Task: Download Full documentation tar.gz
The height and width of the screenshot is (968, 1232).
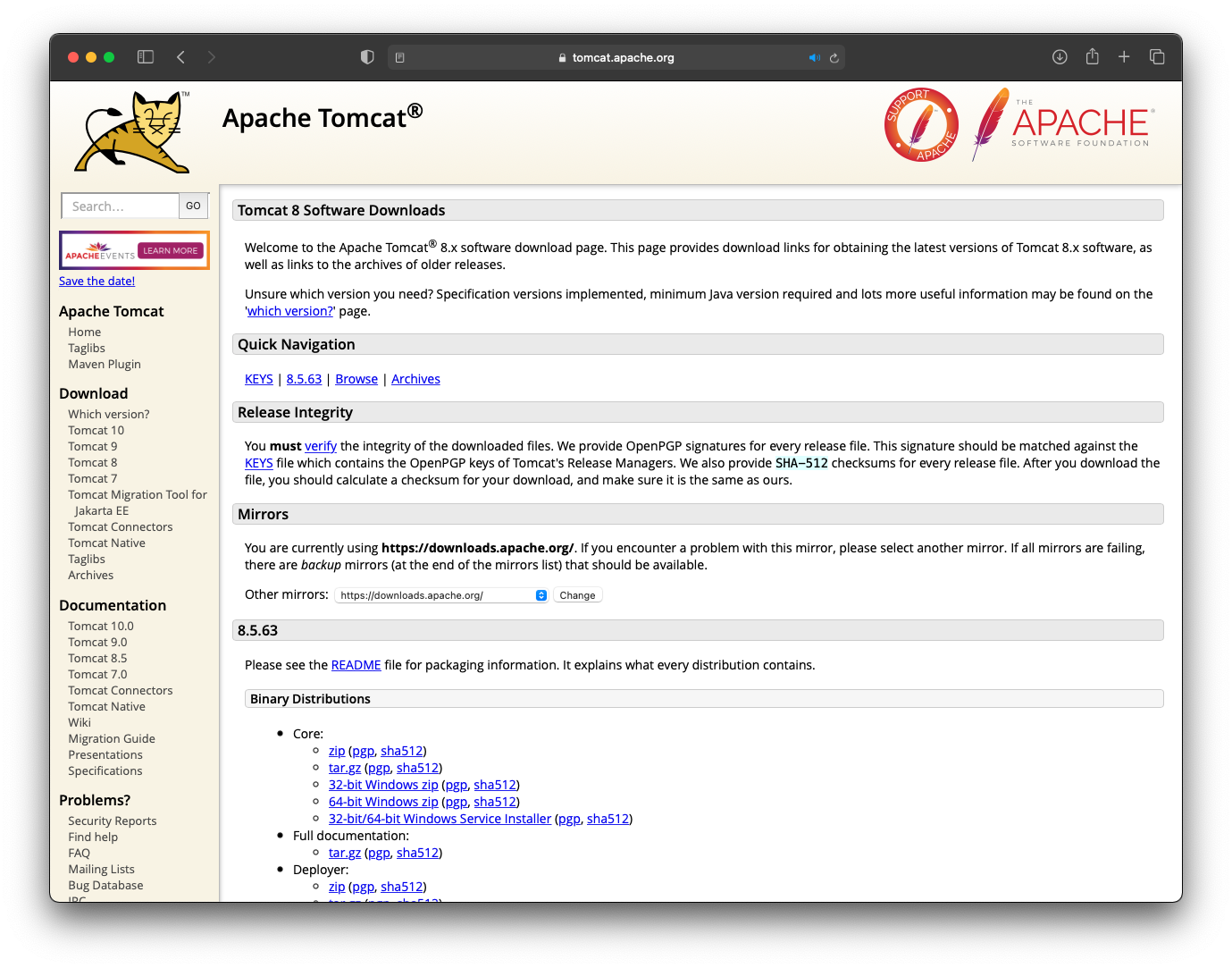Action: tap(345, 853)
